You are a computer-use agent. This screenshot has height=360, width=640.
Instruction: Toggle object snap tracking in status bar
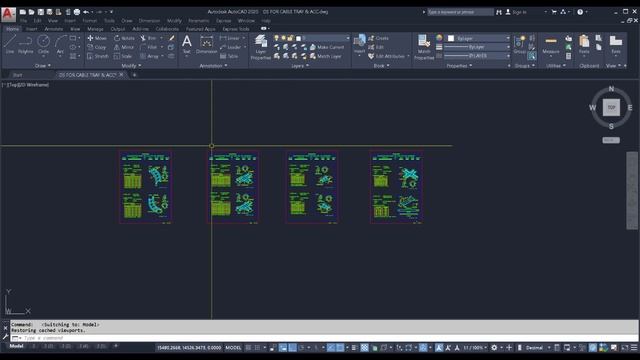(x=331, y=348)
